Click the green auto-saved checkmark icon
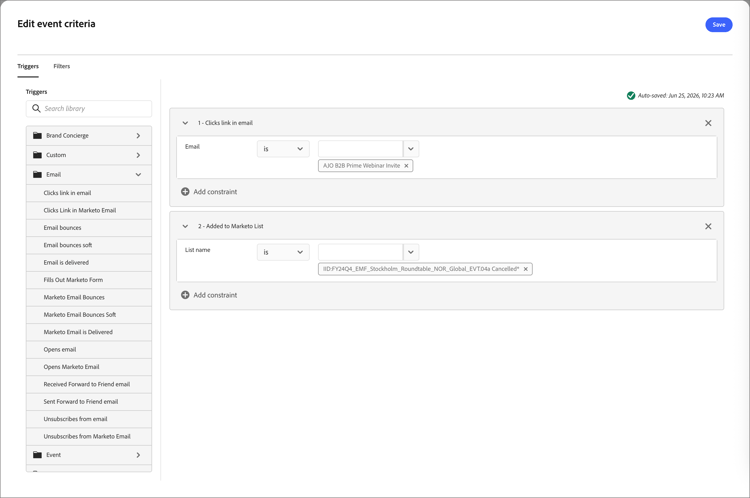Viewport: 750px width, 498px height. (631, 96)
